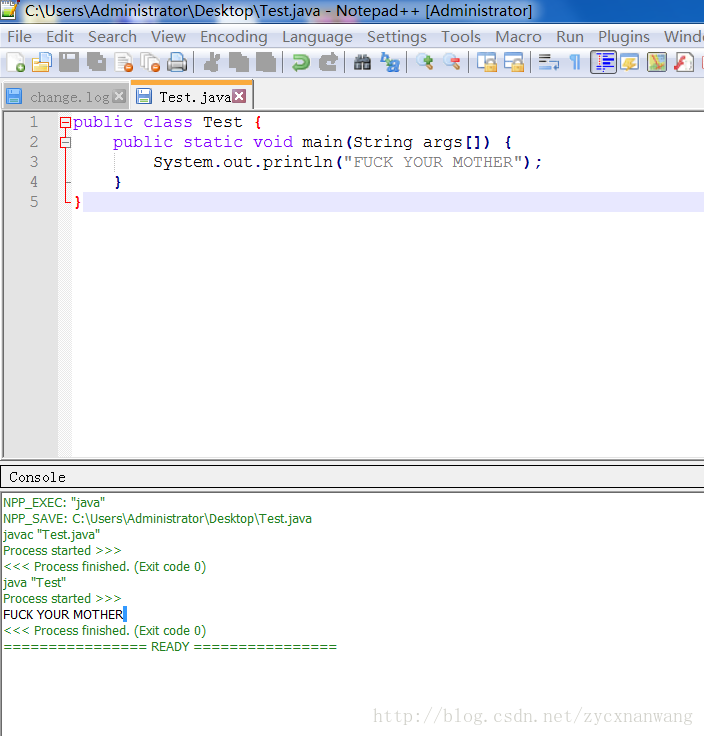
Task: Click the first 'Process finished' console line
Action: [x=105, y=567]
